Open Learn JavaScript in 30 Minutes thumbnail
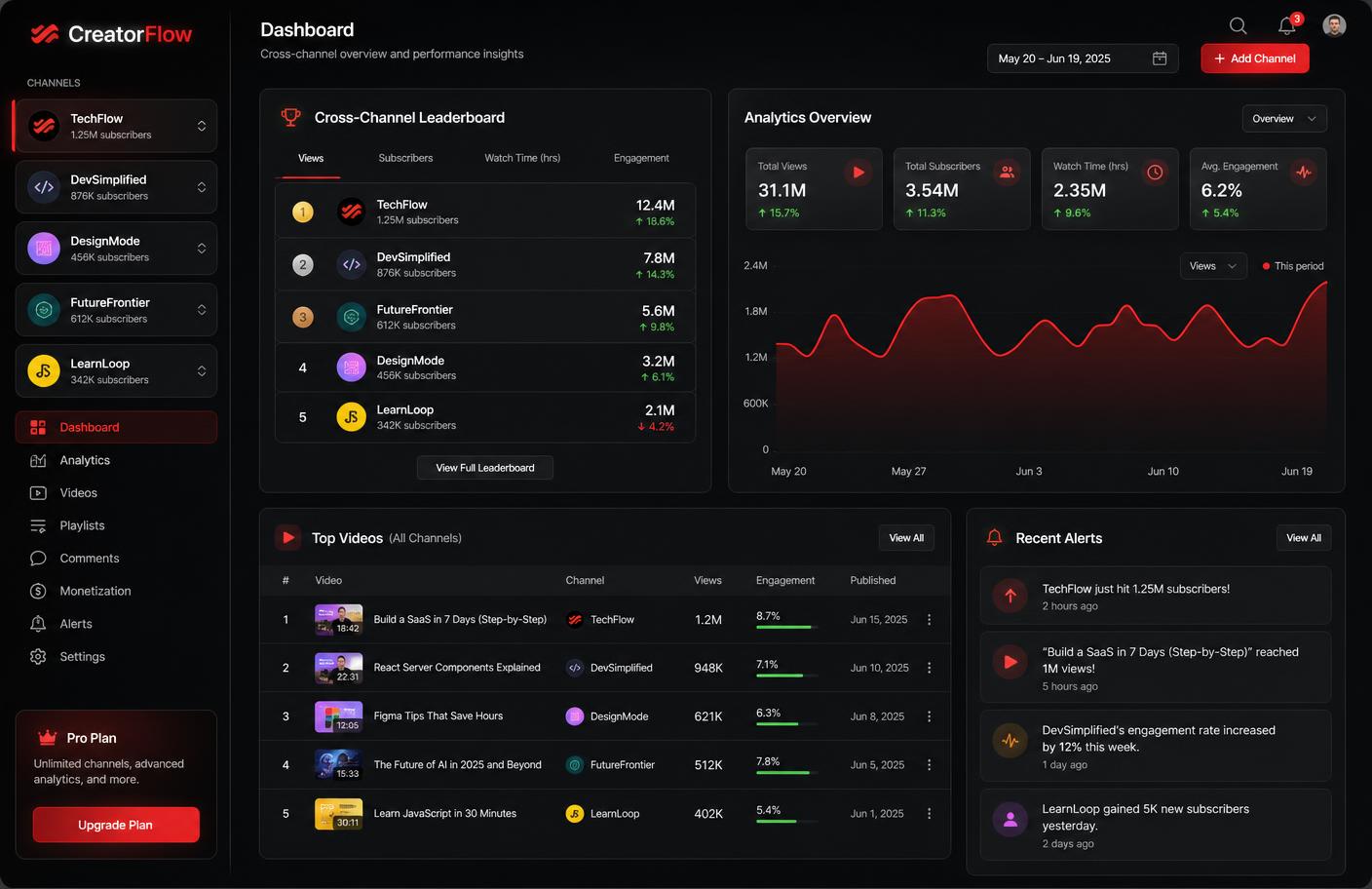1372x889 pixels. pyautogui.click(x=338, y=814)
